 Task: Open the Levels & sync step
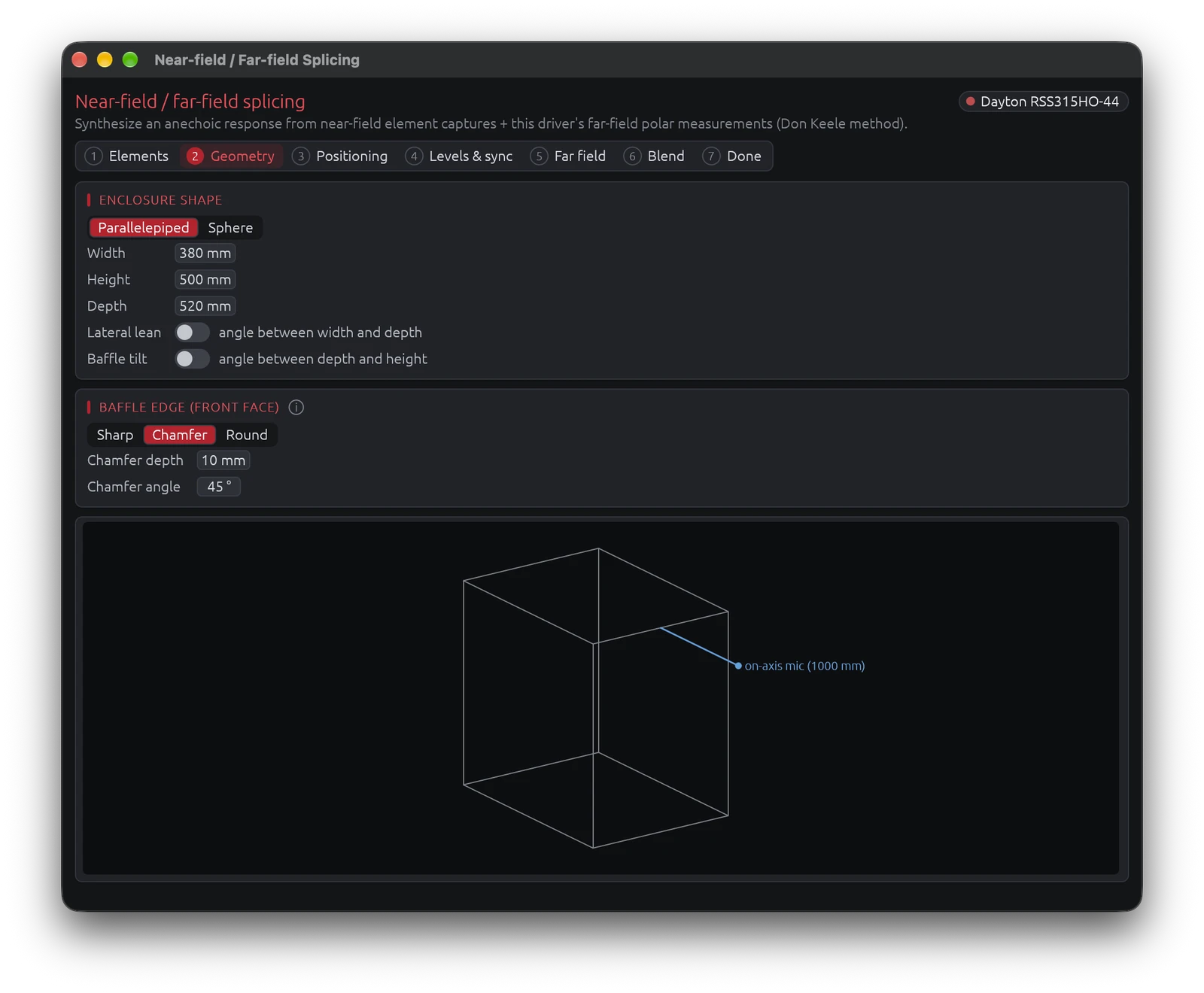click(460, 156)
